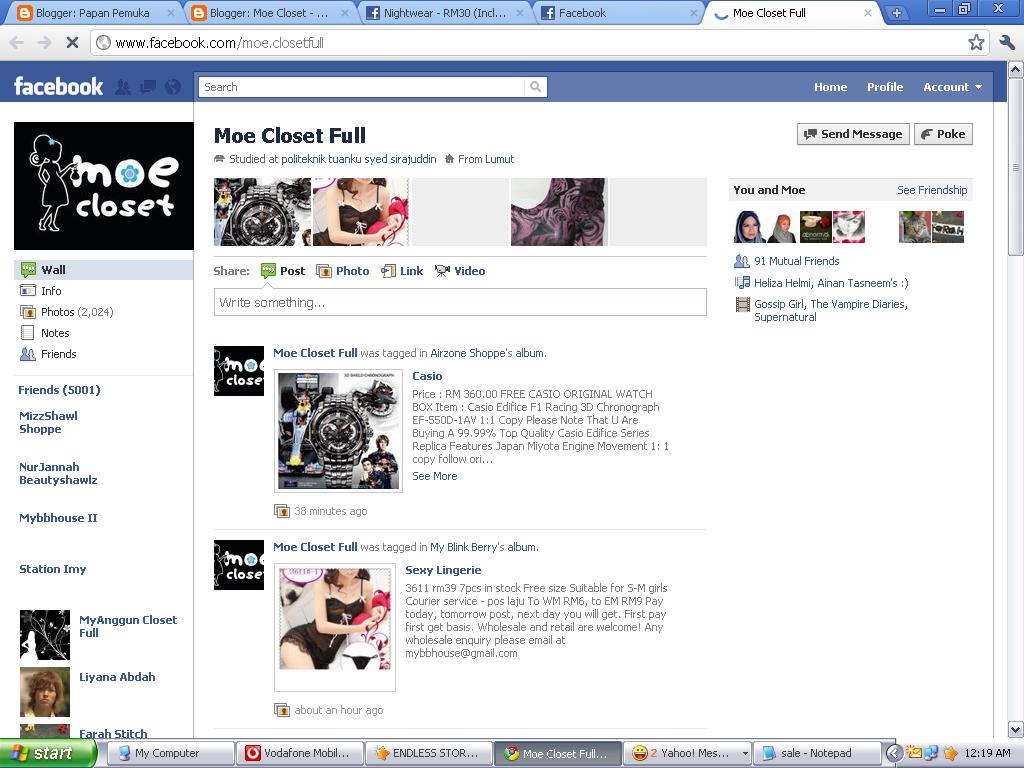Click the Facebook logo
The image size is (1024, 768).
[58, 86]
